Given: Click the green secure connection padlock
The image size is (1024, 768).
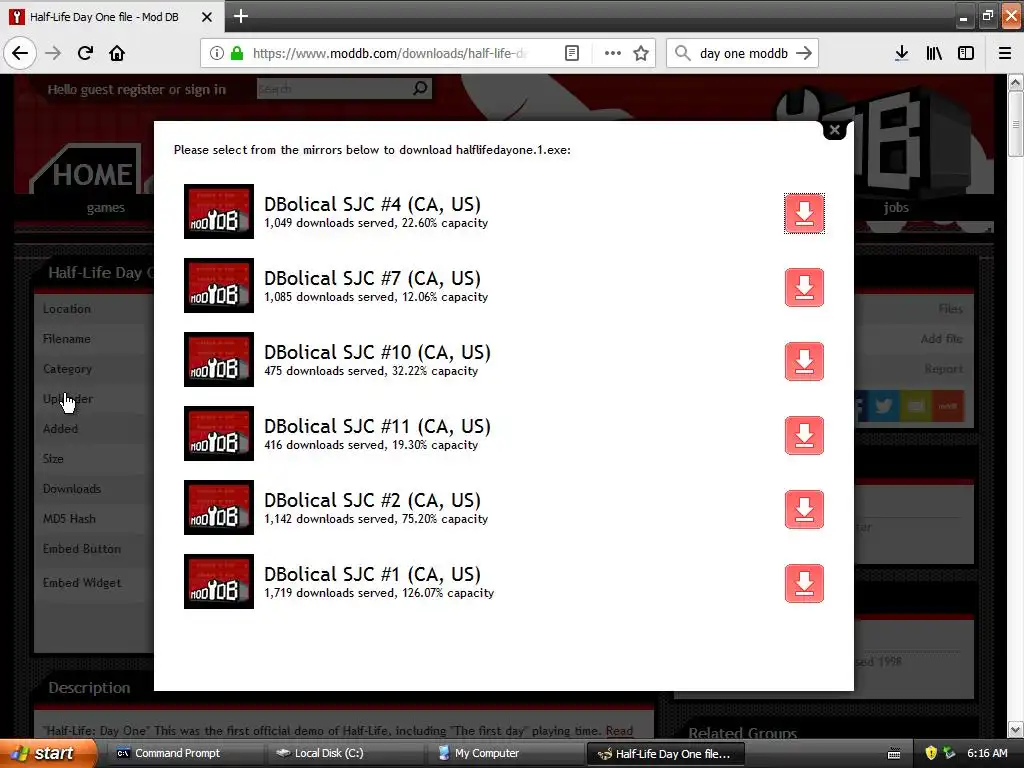Looking at the screenshot, I should click(x=237, y=53).
